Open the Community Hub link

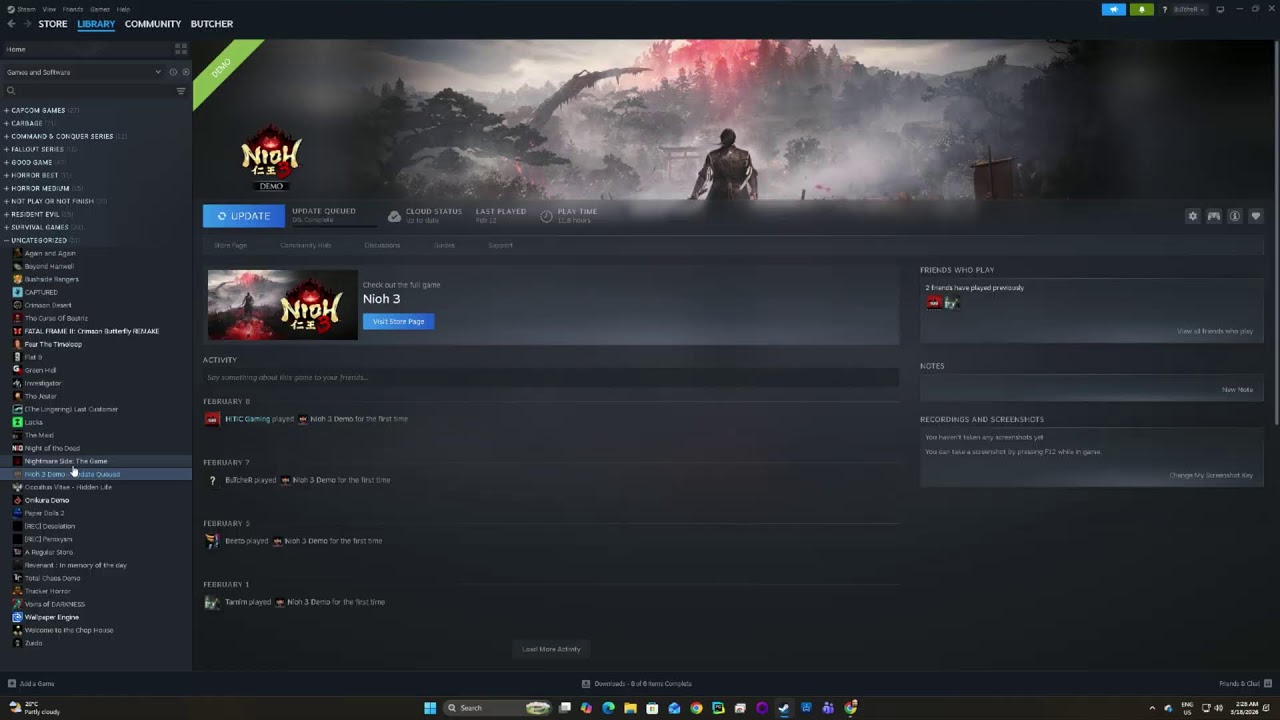[x=305, y=245]
